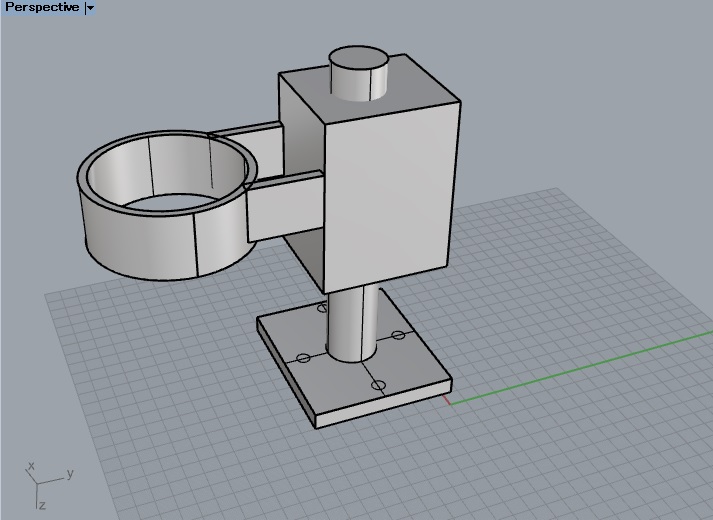Image resolution: width=713 pixels, height=520 pixels.
Task: Open the Perspective viewport title menu
Action: 42,7
